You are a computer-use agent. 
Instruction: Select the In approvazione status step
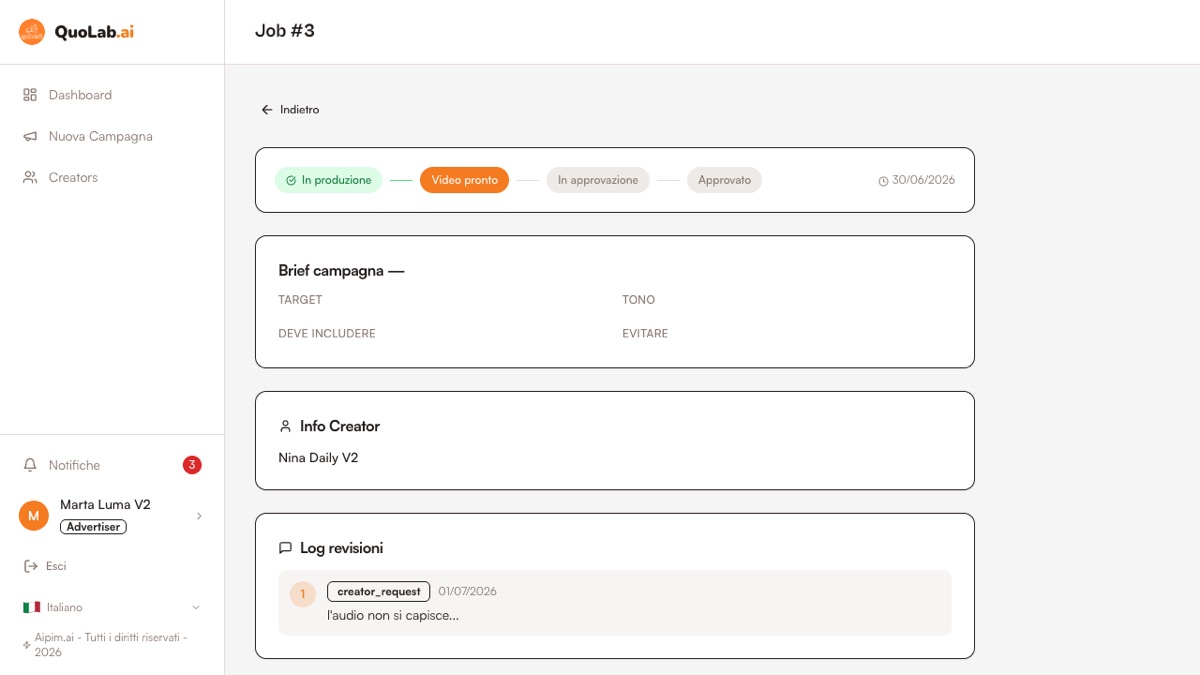pyautogui.click(x=598, y=180)
